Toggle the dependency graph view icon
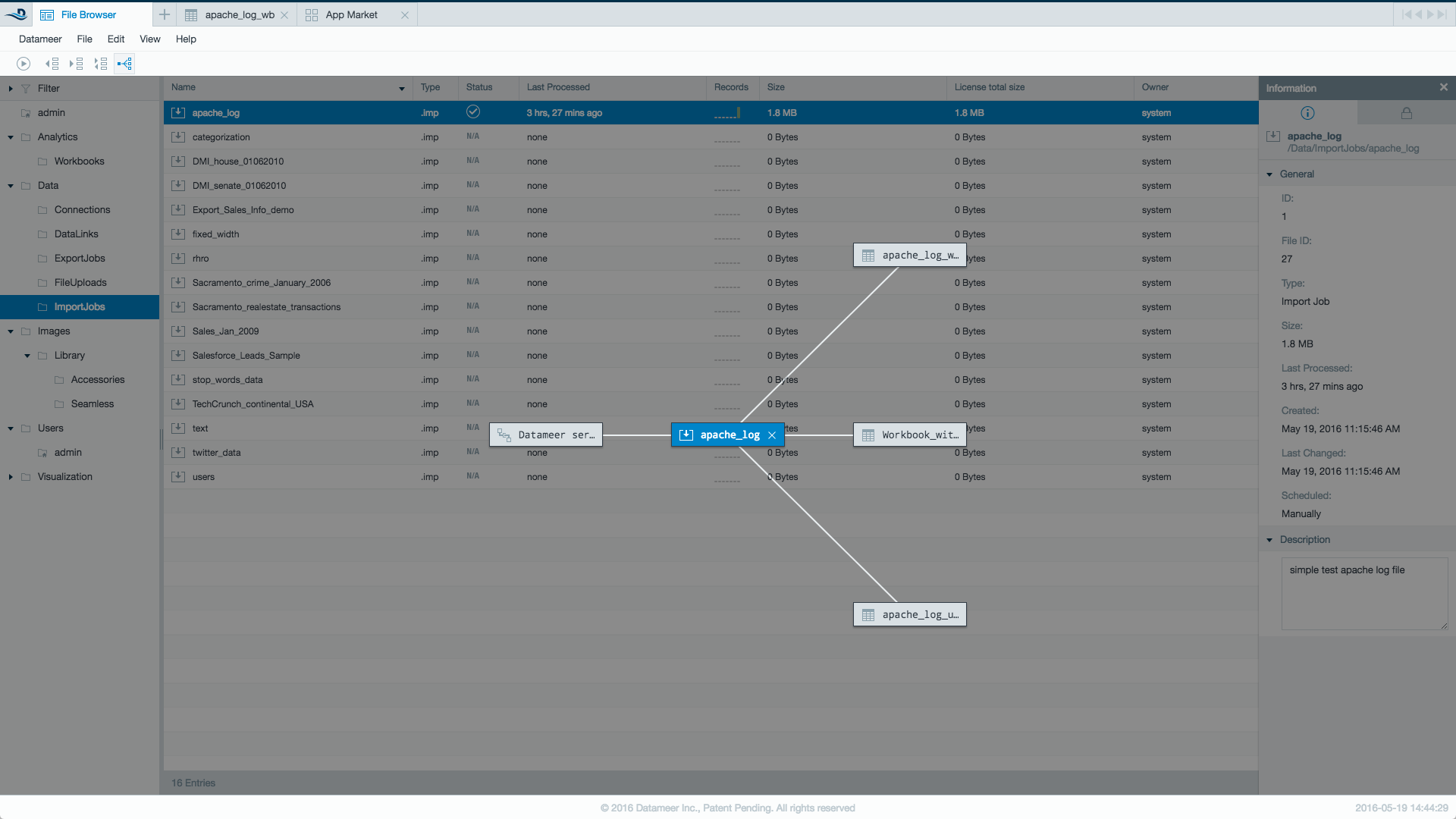The width and height of the screenshot is (1456, 819). click(125, 64)
